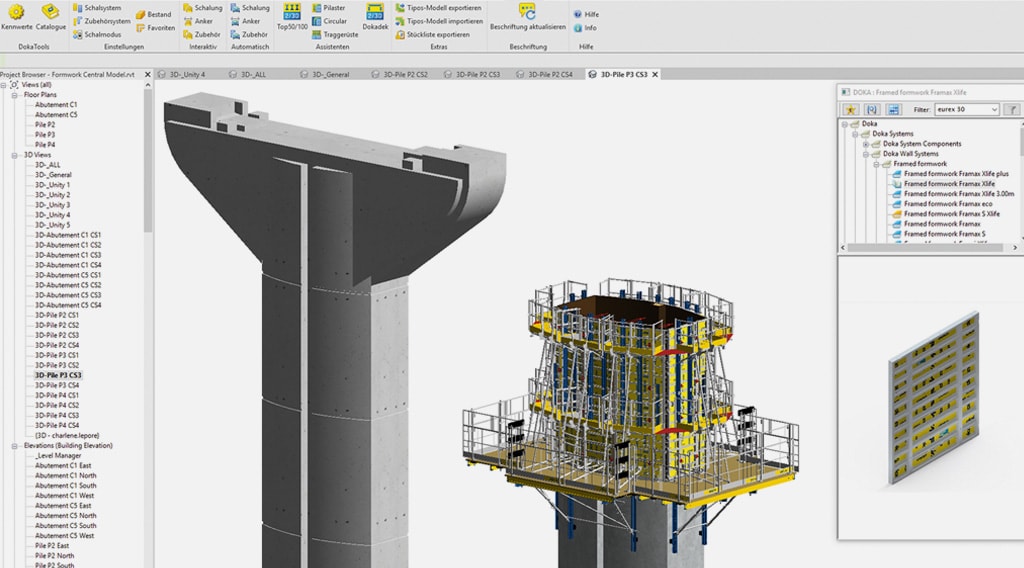Image resolution: width=1024 pixels, height=568 pixels.
Task: Switch to the 3D-Pile P2 CS4 tab
Action: [x=549, y=74]
